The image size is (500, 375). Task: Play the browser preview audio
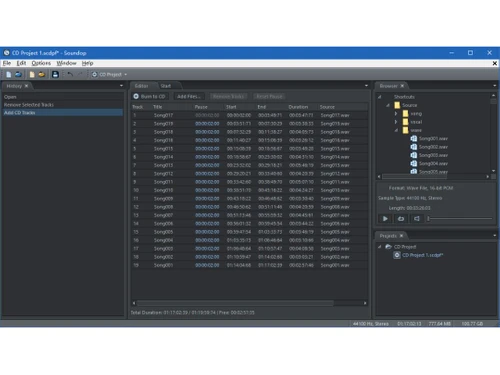point(385,219)
